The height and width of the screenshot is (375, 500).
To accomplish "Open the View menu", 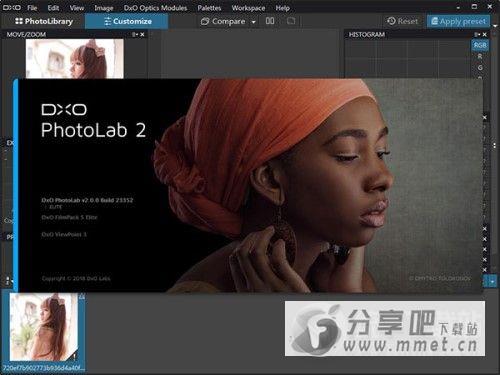I will (x=77, y=8).
